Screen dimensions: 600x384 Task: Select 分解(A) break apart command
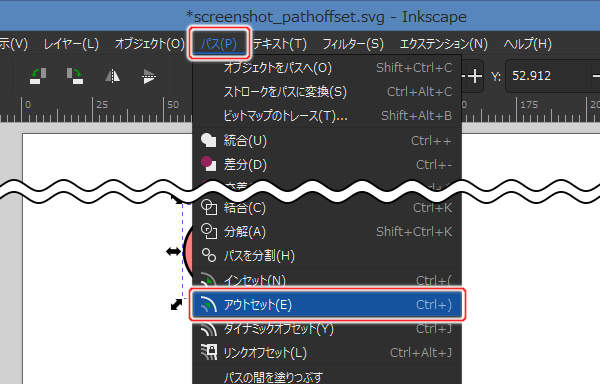pyautogui.click(x=327, y=231)
